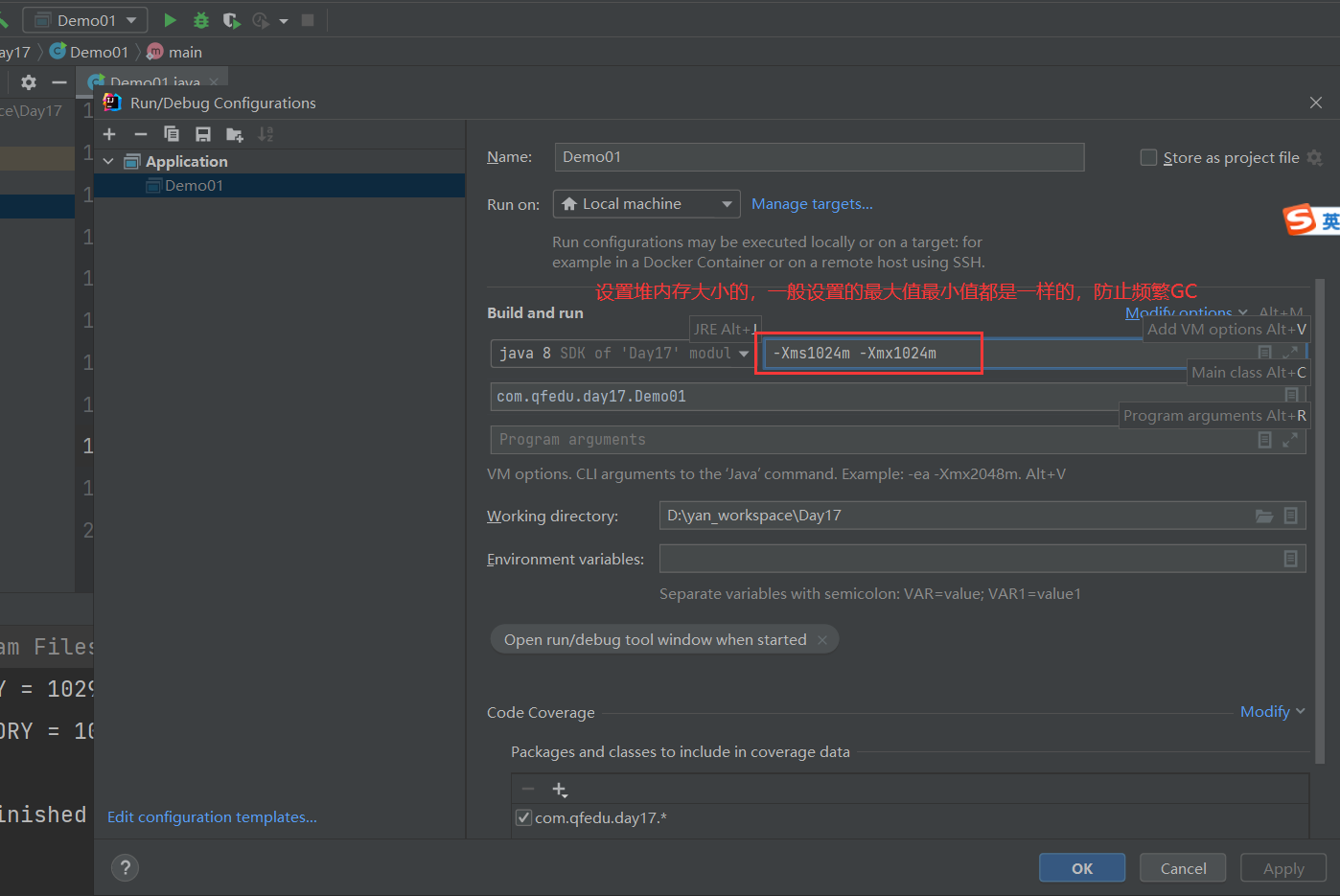Image resolution: width=1340 pixels, height=896 pixels.
Task: Click Manage targets link
Action: tap(812, 204)
